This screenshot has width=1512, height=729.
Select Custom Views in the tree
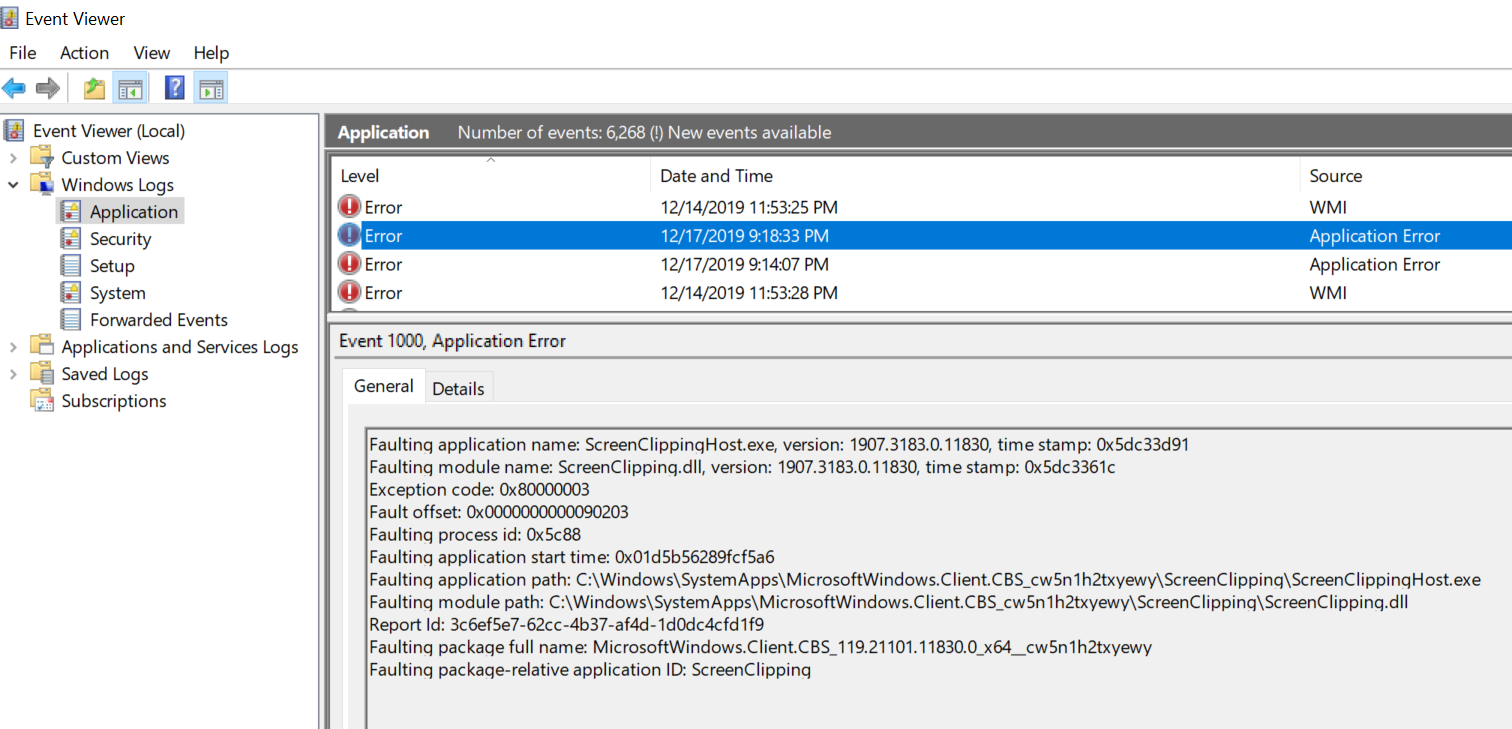click(115, 157)
